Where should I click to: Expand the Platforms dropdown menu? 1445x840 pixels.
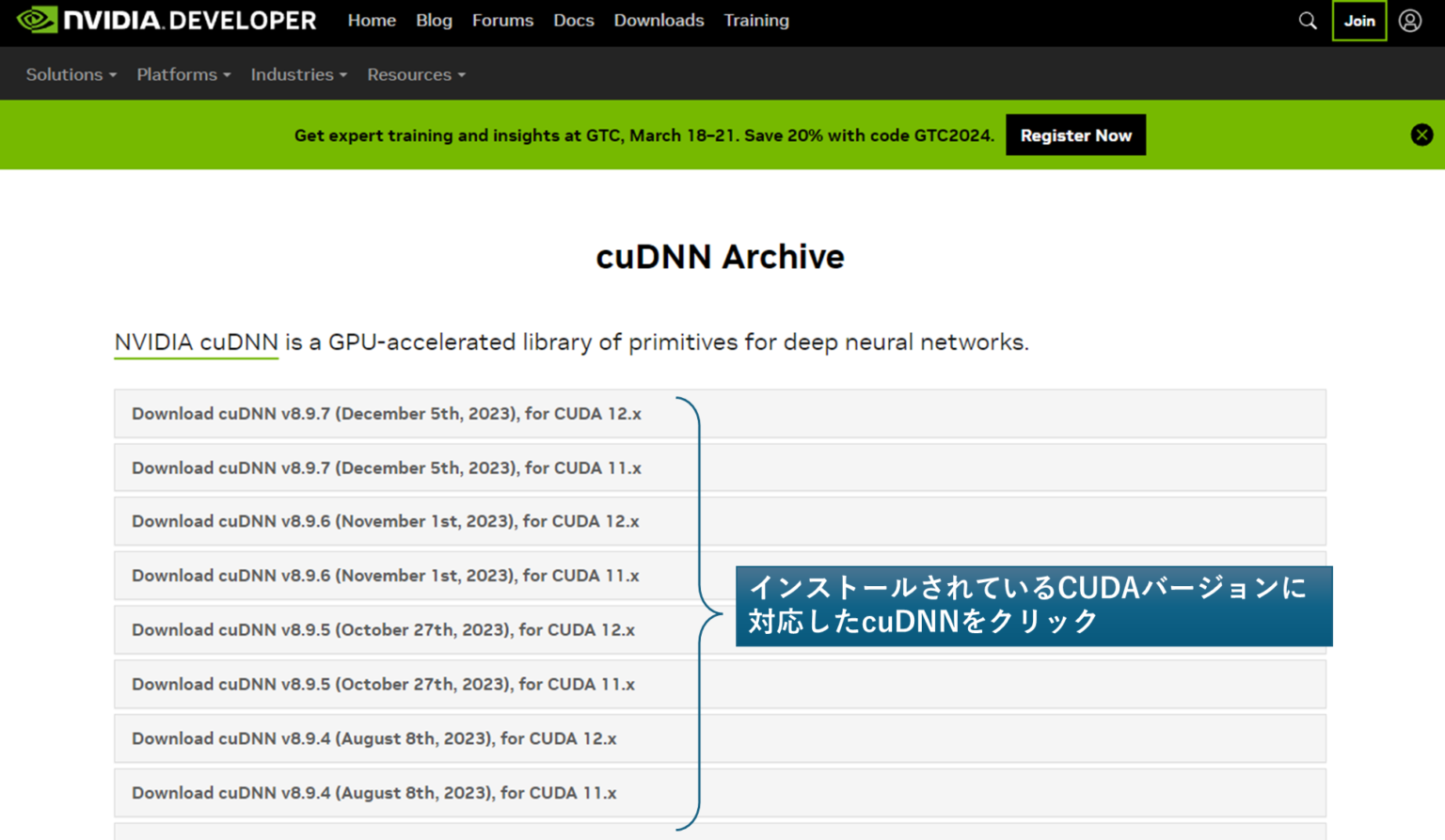(x=183, y=74)
